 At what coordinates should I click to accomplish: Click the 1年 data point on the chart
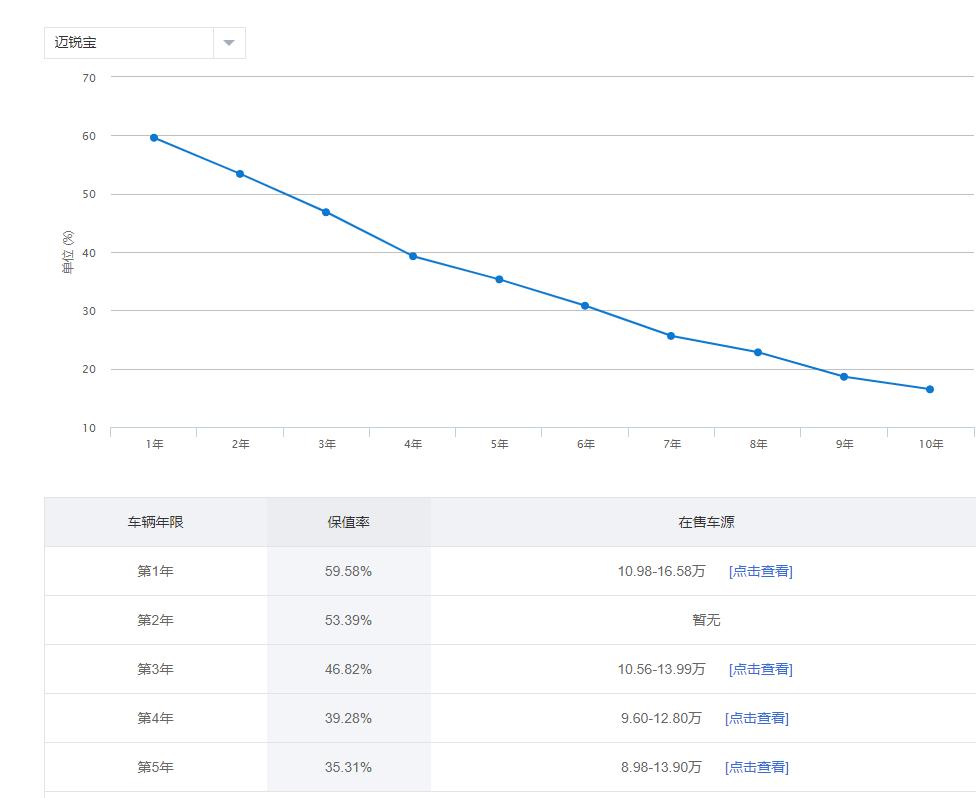click(154, 138)
